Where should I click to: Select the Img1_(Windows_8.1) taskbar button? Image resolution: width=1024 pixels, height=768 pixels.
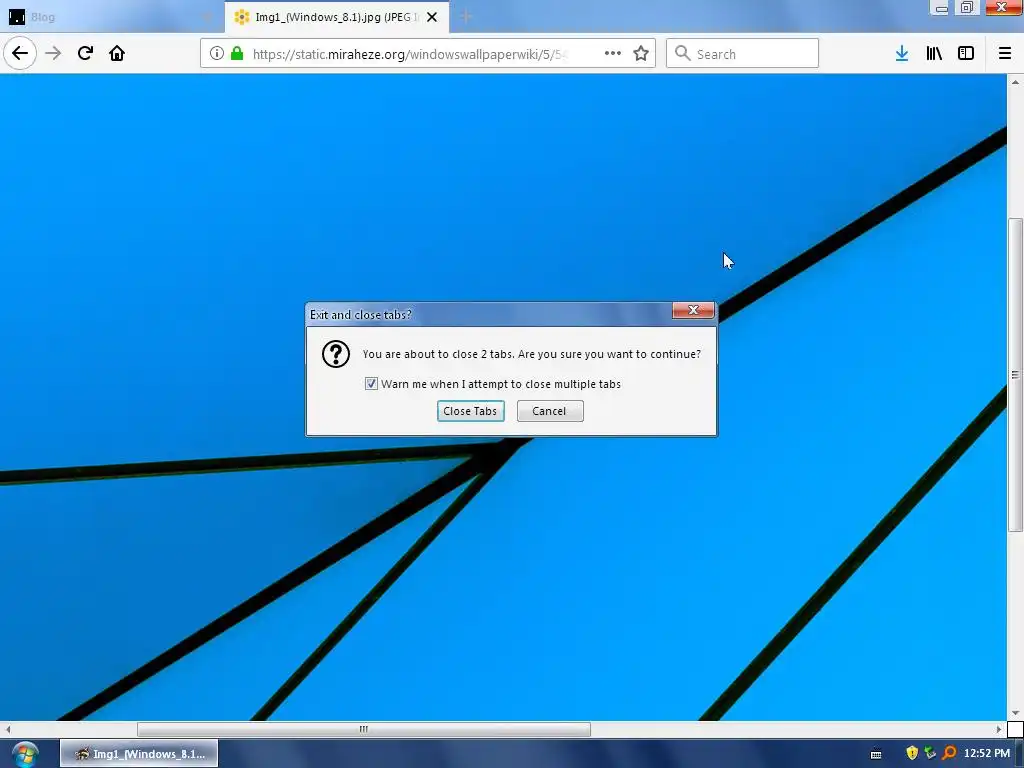[139, 754]
